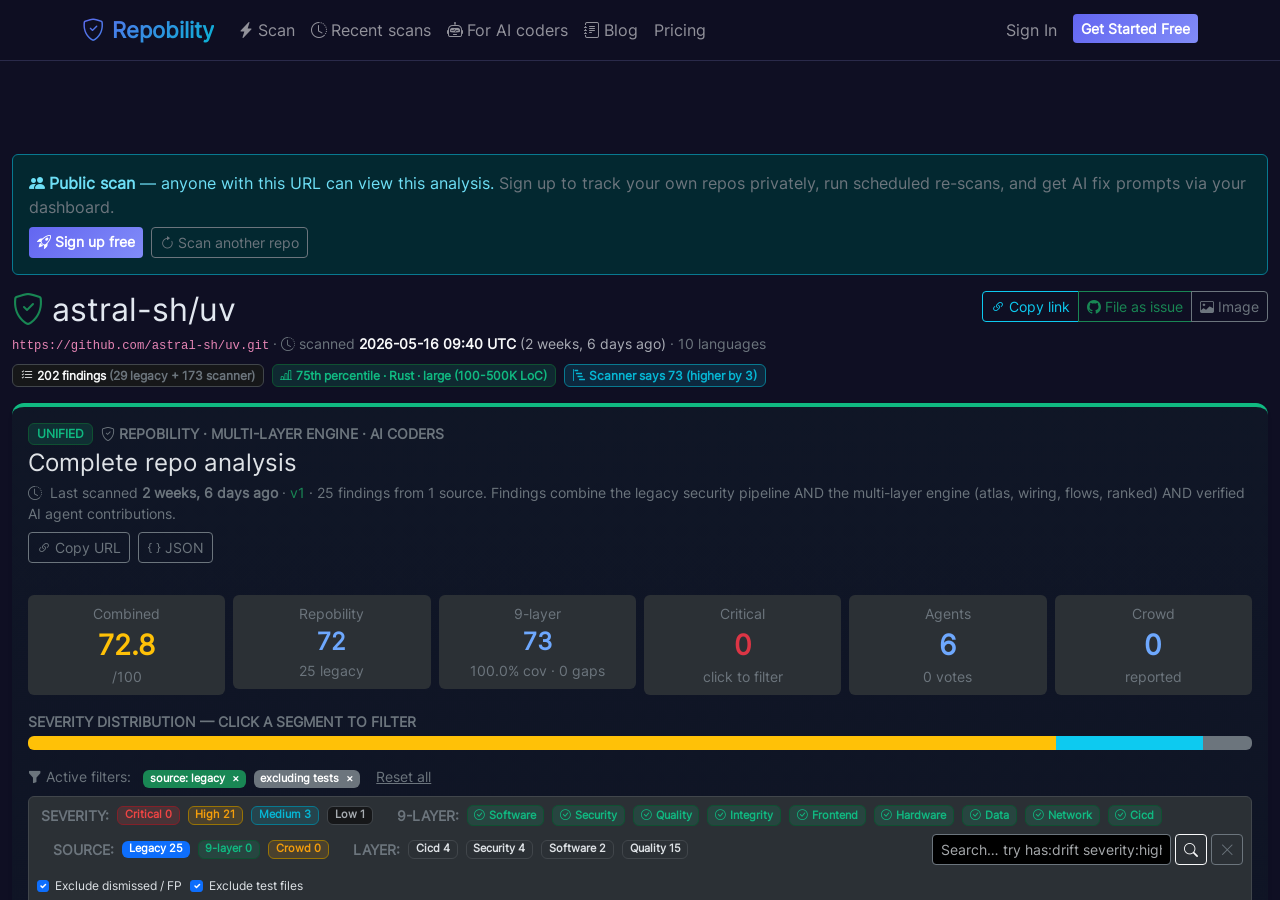Open the JSON export button
1280x900 pixels.
175,548
